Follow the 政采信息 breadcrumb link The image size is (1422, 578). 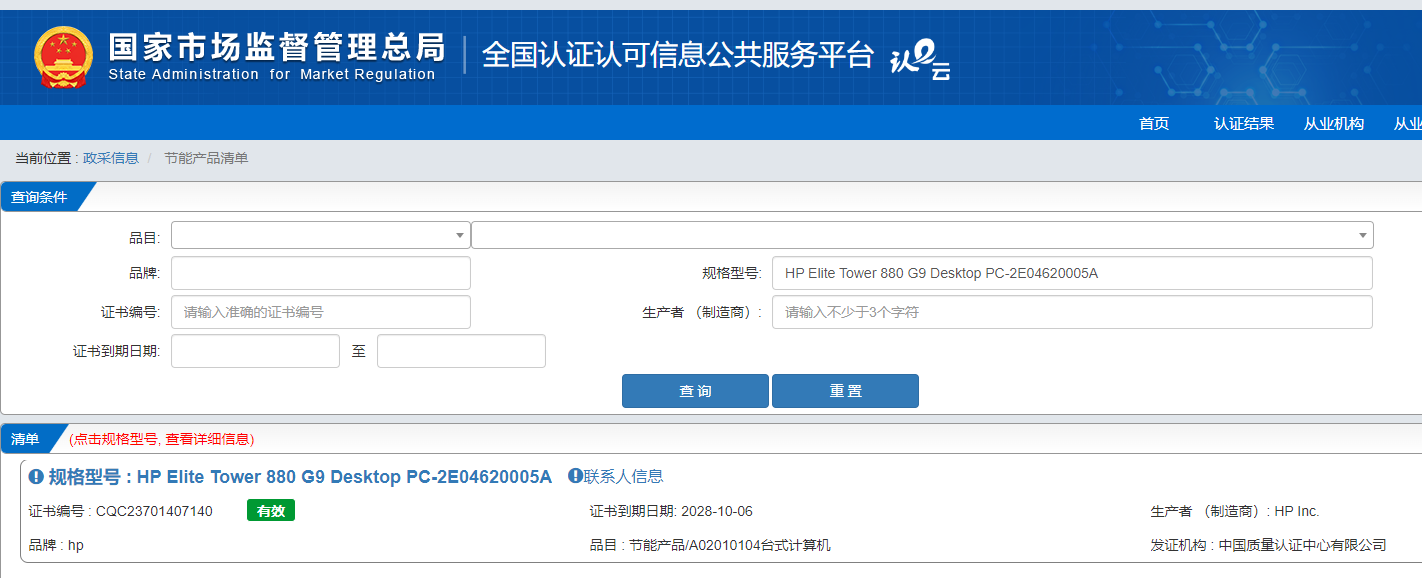111,158
